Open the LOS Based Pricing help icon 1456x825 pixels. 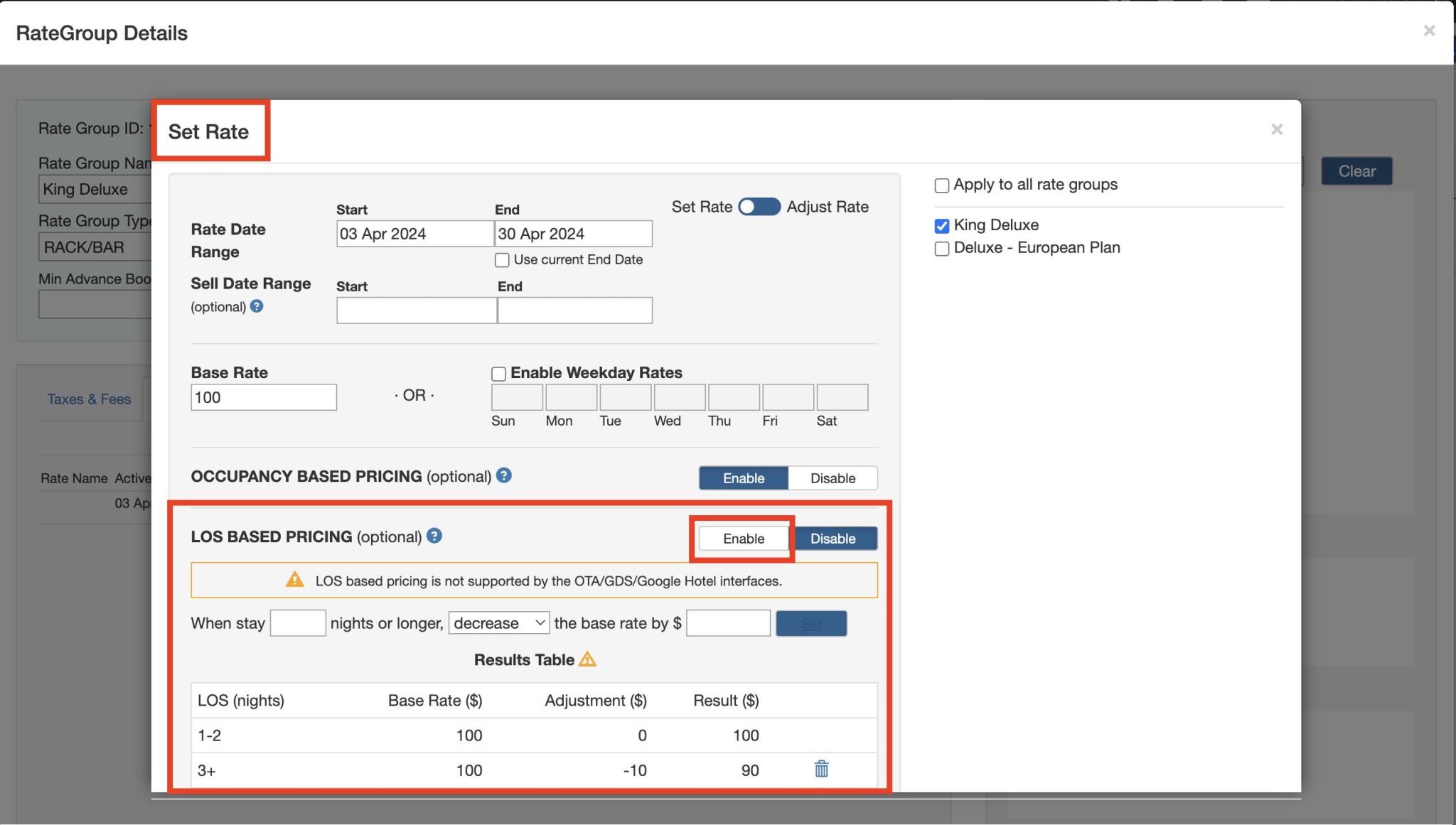point(434,536)
